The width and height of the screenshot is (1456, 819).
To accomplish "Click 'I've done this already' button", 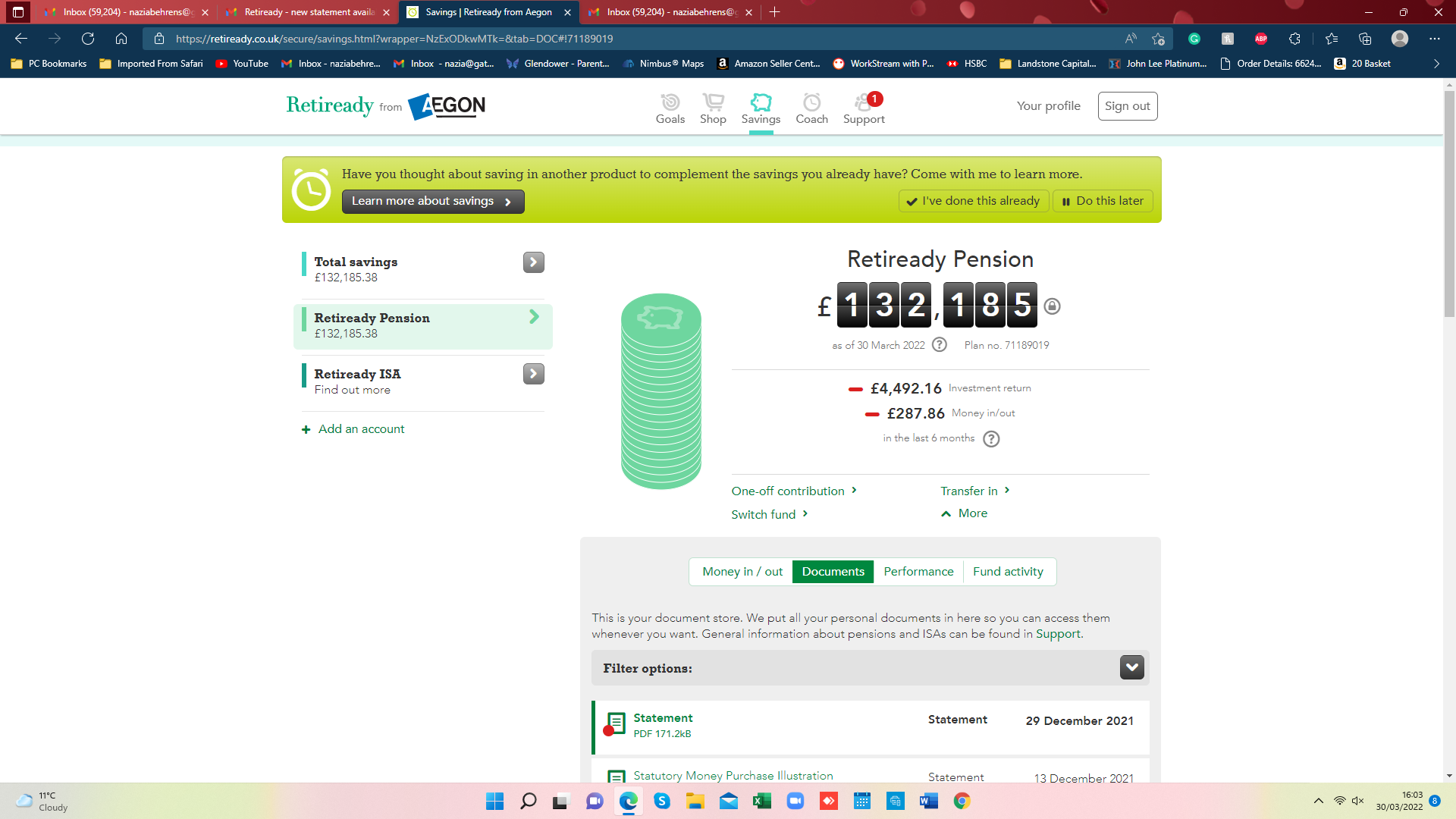I will pyautogui.click(x=974, y=201).
